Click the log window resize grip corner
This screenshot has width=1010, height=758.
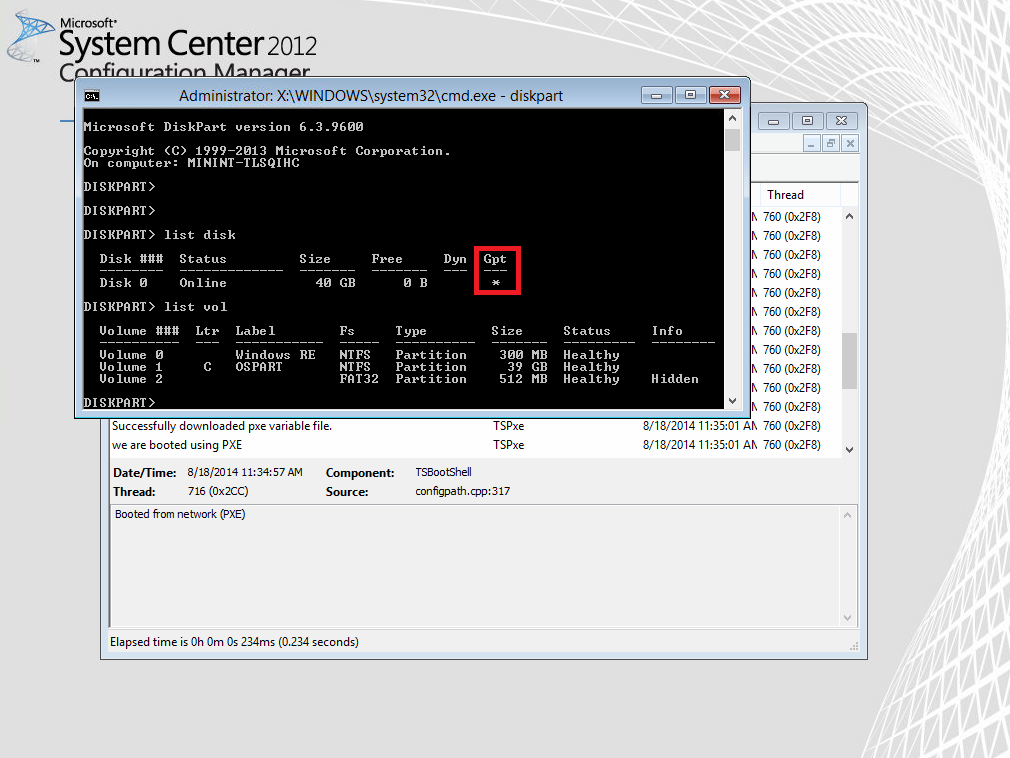tap(854, 646)
